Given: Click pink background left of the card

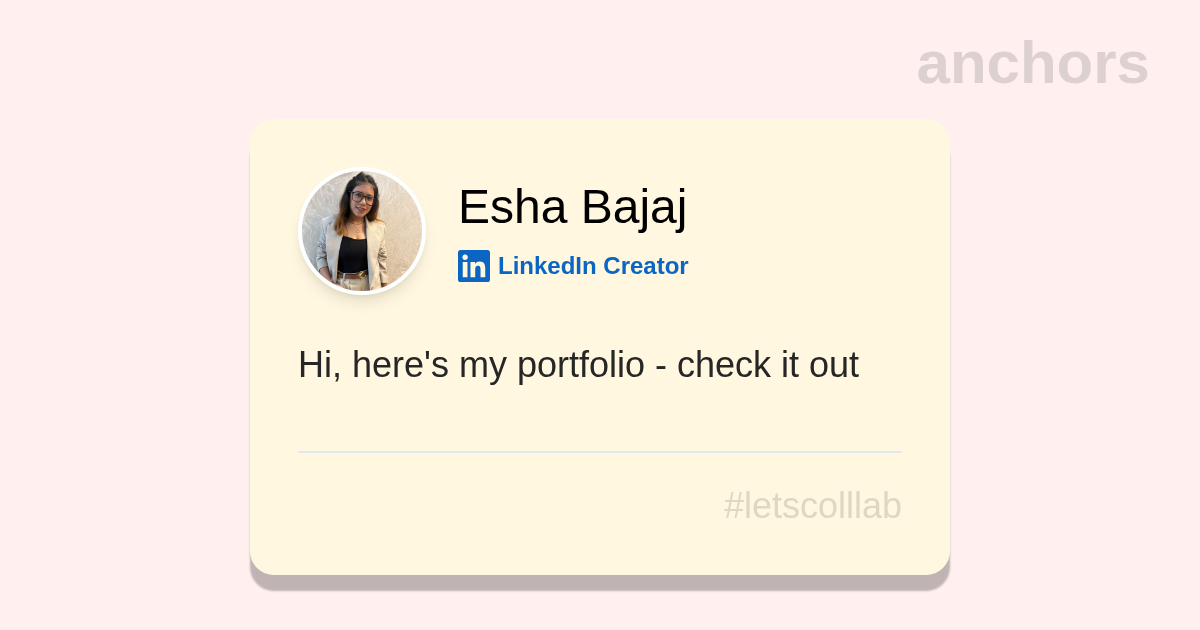Looking at the screenshot, I should click(120, 350).
